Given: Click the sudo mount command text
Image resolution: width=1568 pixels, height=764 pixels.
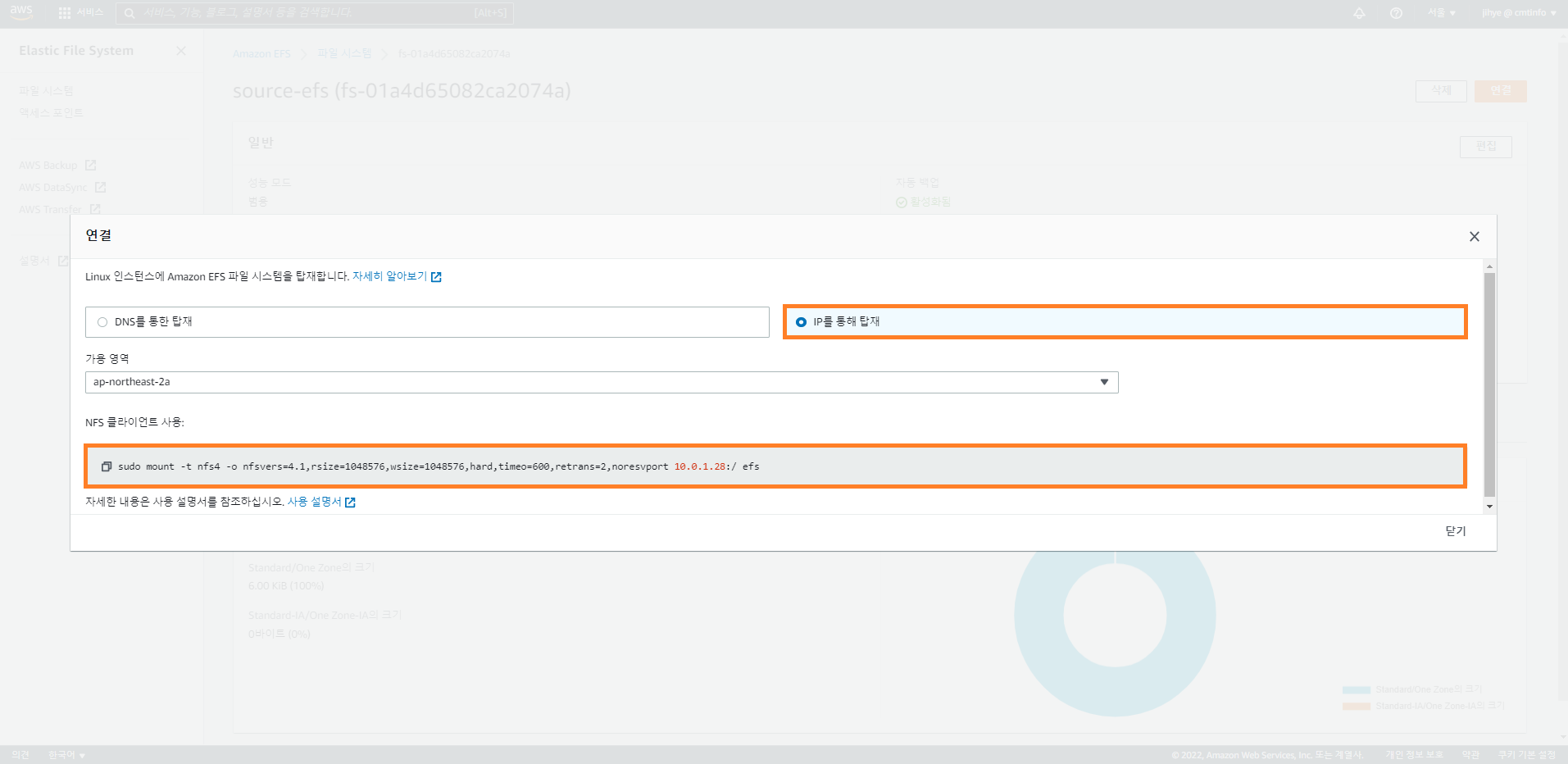Looking at the screenshot, I should tap(439, 466).
